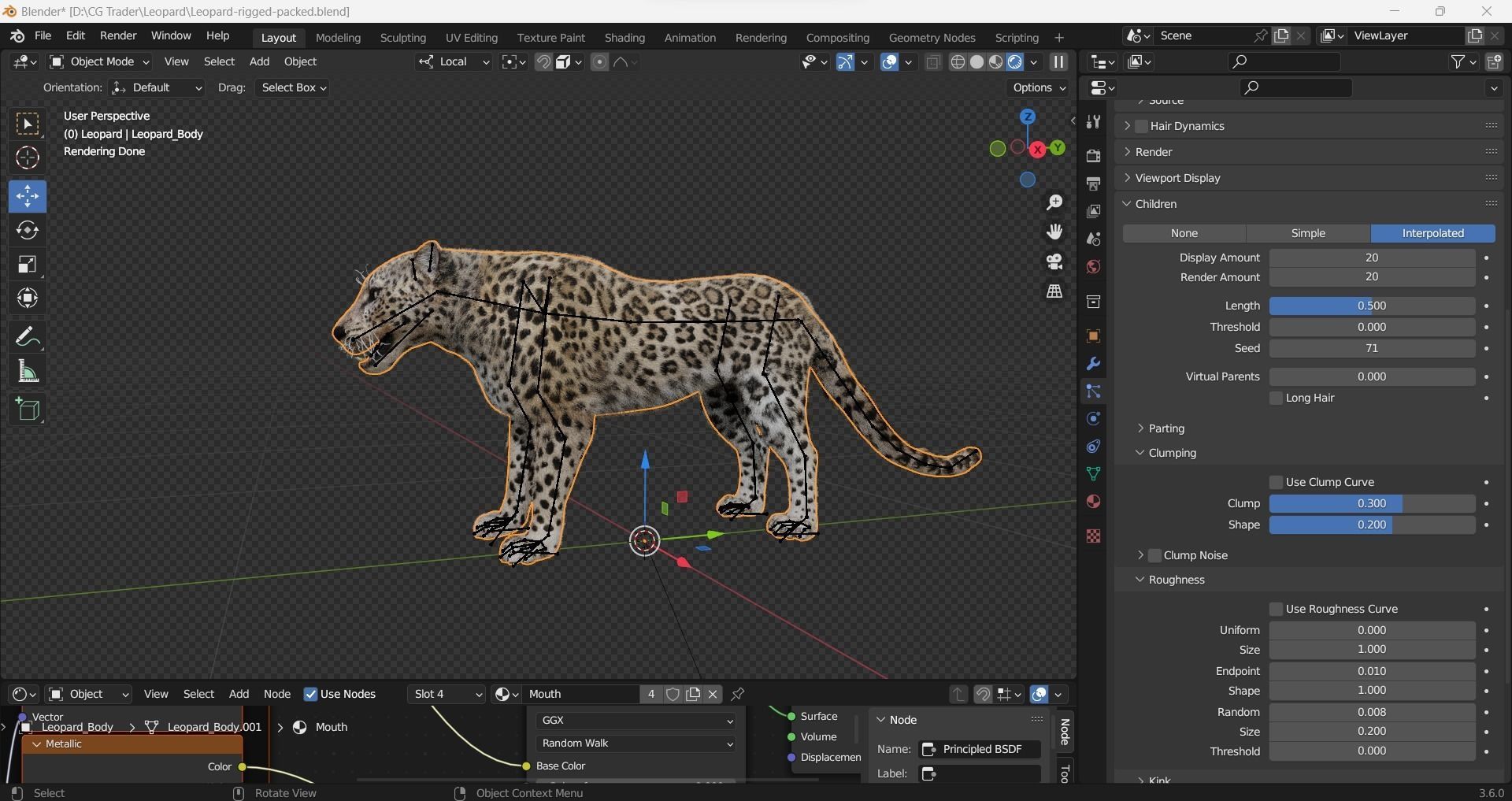Adjust the children Length slider
The height and width of the screenshot is (801, 1512).
[x=1372, y=306]
